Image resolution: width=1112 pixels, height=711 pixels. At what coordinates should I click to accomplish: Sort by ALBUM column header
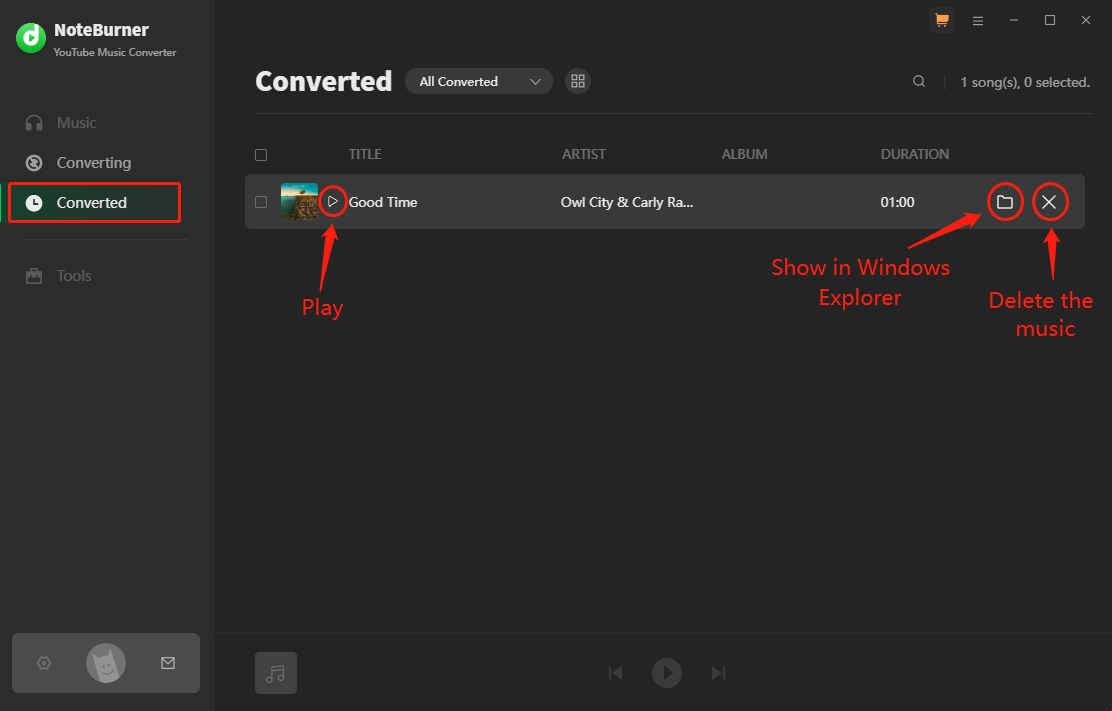coord(745,155)
